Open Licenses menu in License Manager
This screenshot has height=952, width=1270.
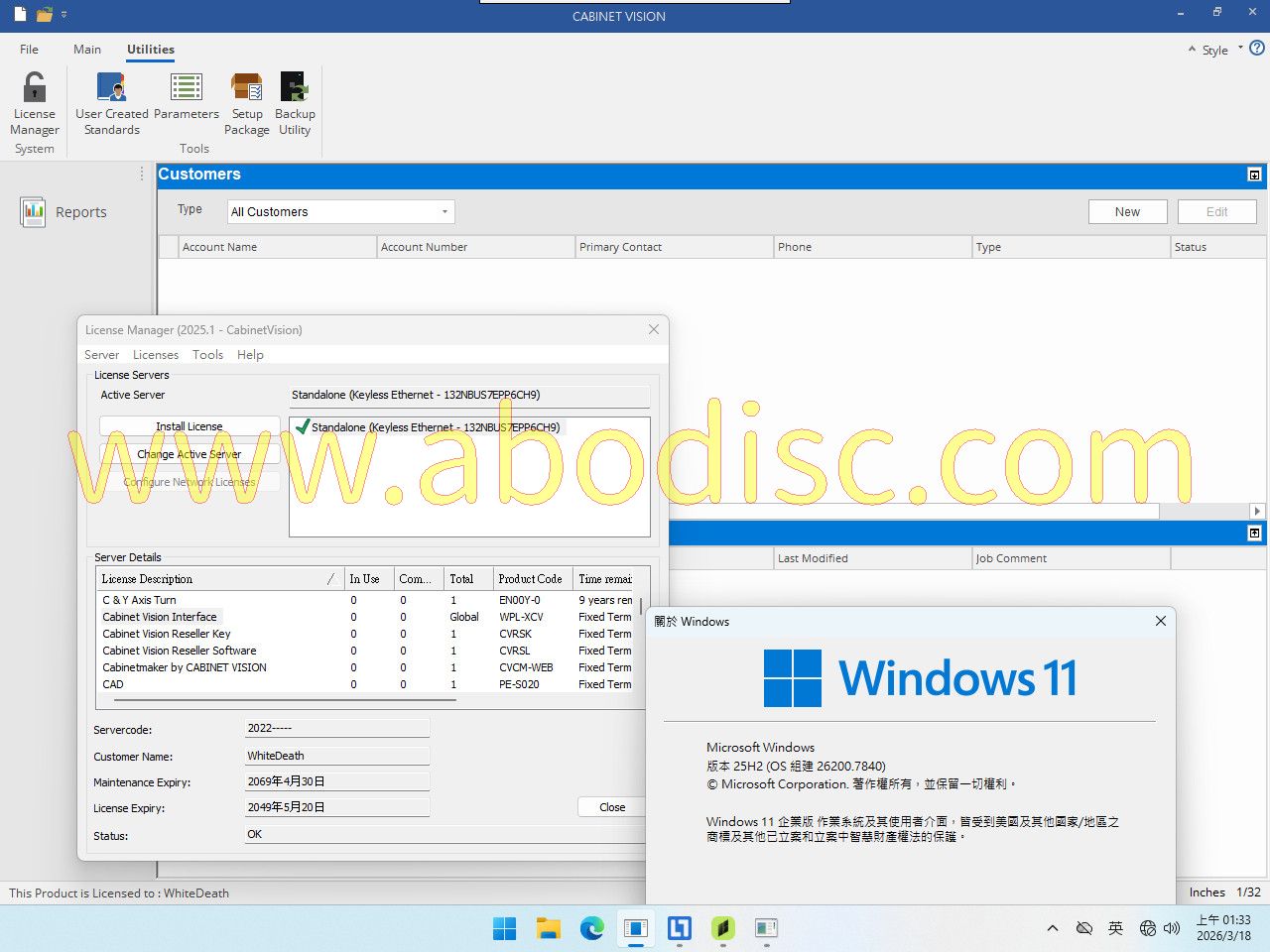[156, 355]
